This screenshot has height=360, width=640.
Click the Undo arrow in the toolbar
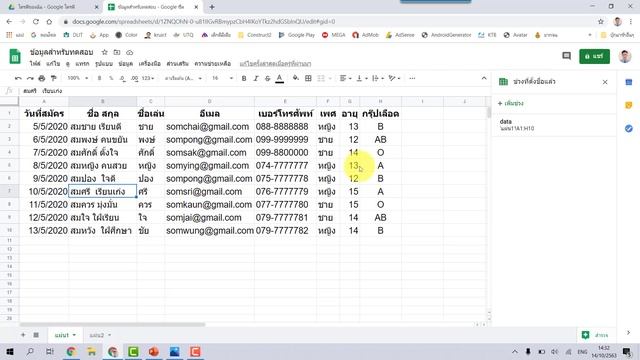click(18, 78)
